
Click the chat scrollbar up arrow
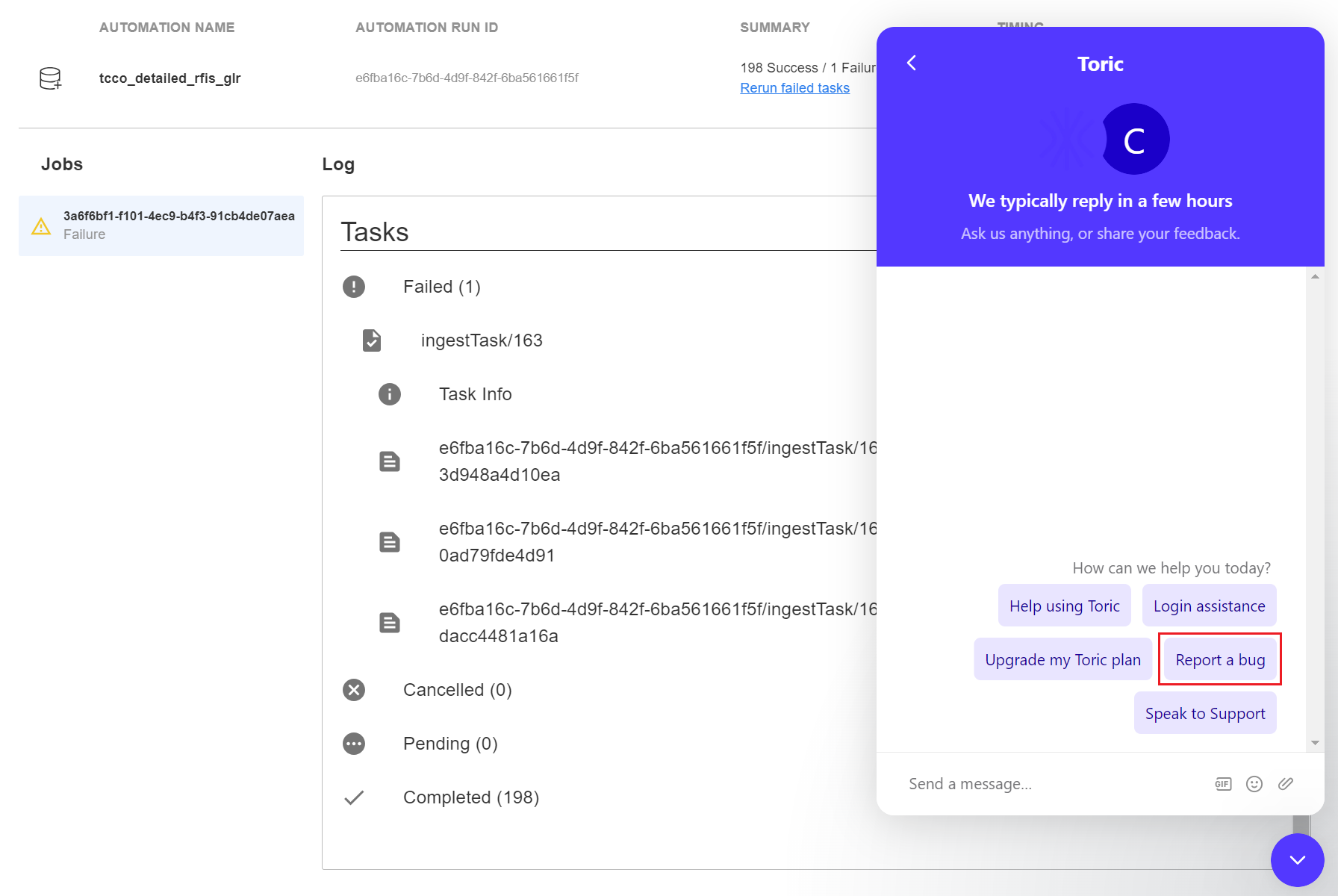1315,276
